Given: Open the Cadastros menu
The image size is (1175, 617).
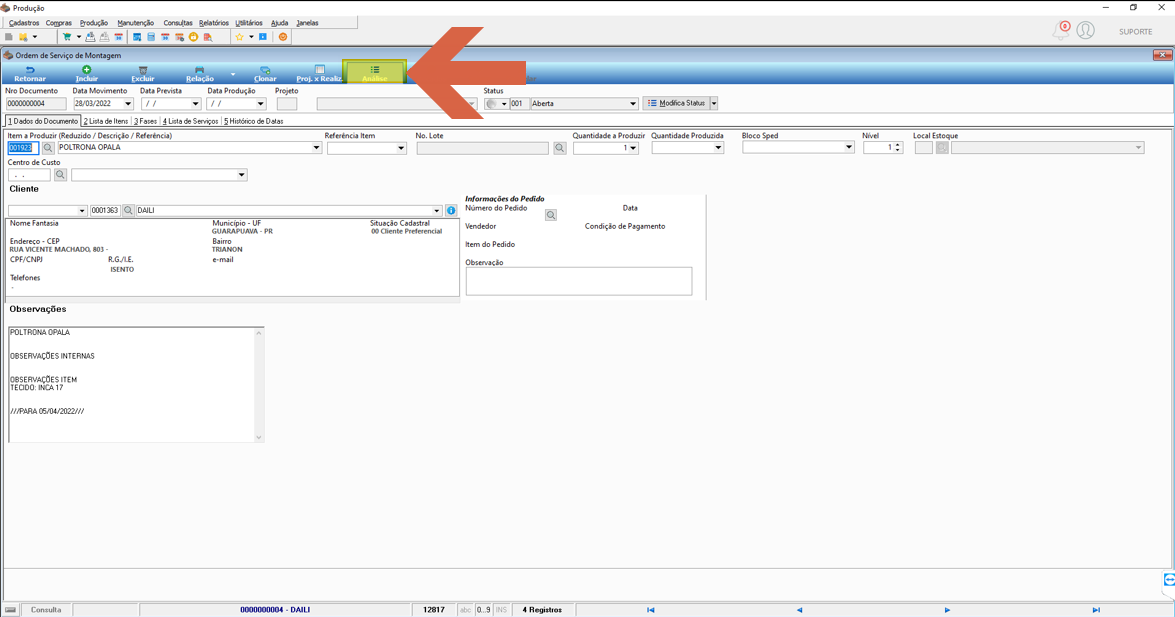Looking at the screenshot, I should 24,23.
